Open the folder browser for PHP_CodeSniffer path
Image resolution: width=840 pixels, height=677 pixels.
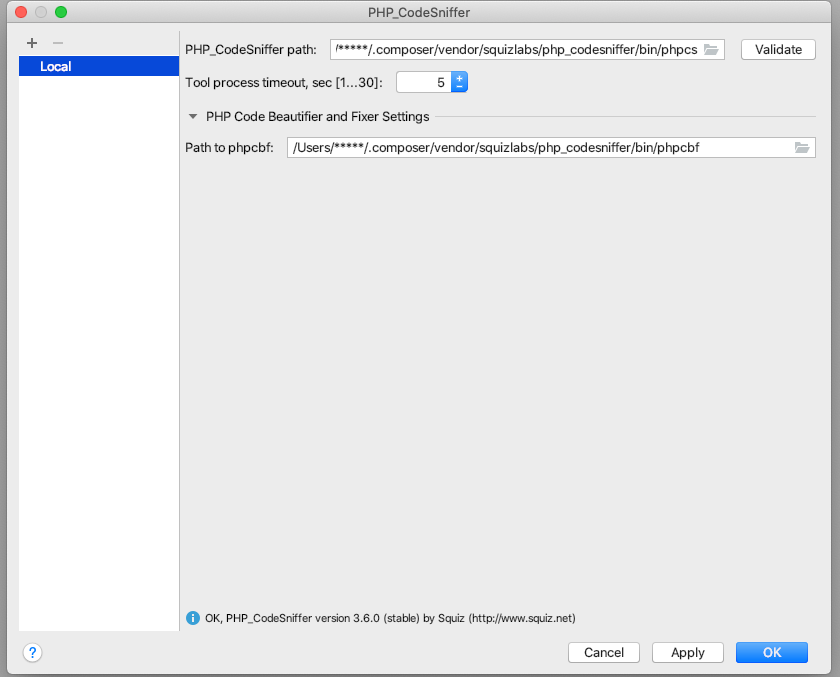711,49
